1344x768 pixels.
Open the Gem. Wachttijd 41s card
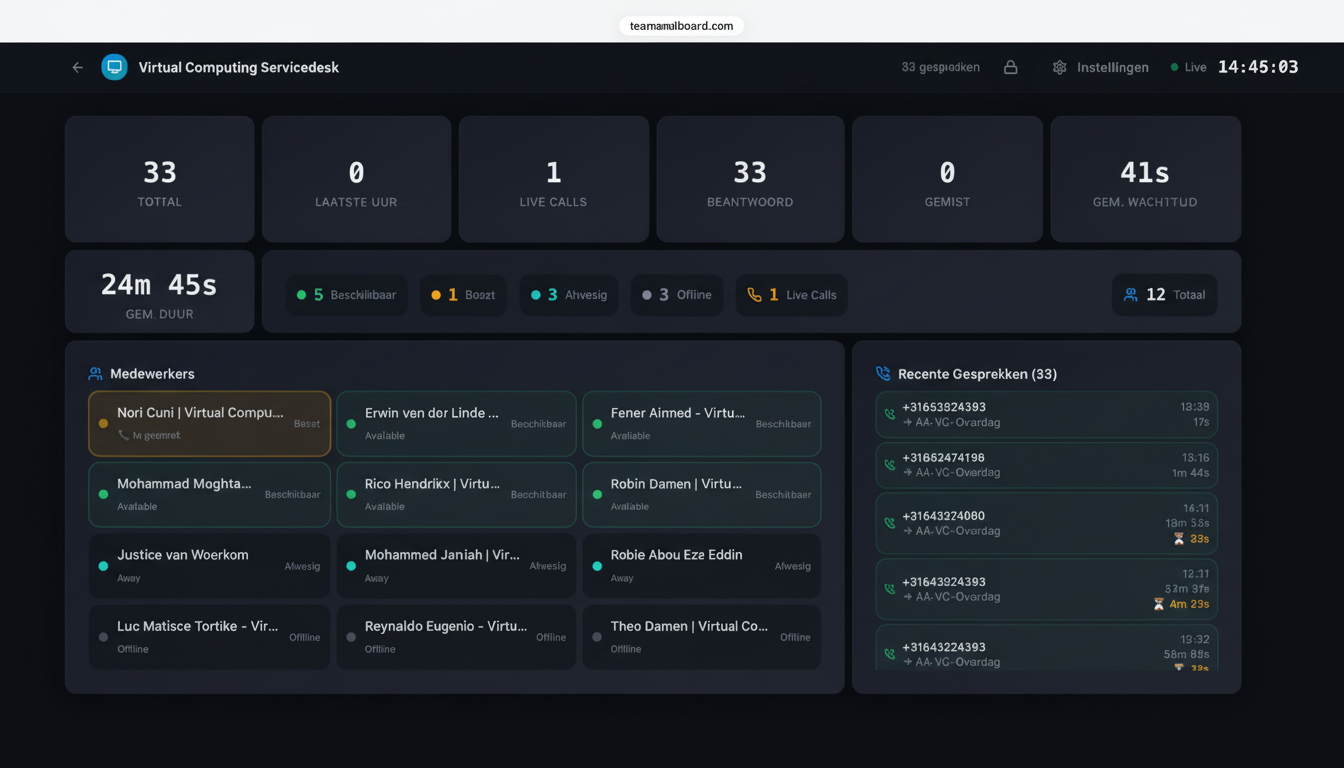click(x=1145, y=179)
